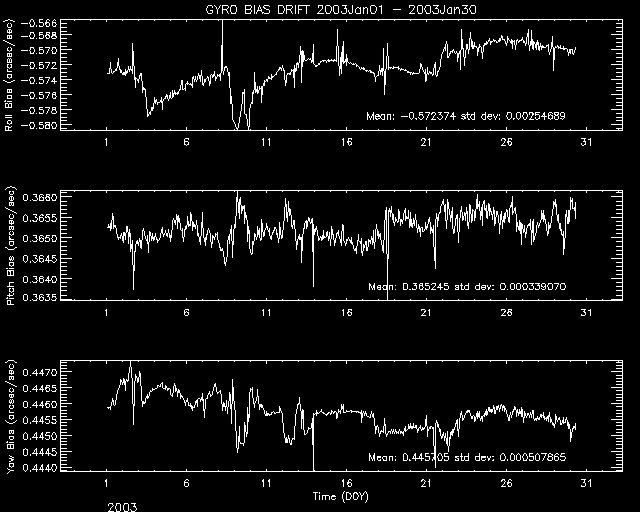Click day "26" label under the Pitch plot
Screen dimensions: 640x512
pos(506,313)
